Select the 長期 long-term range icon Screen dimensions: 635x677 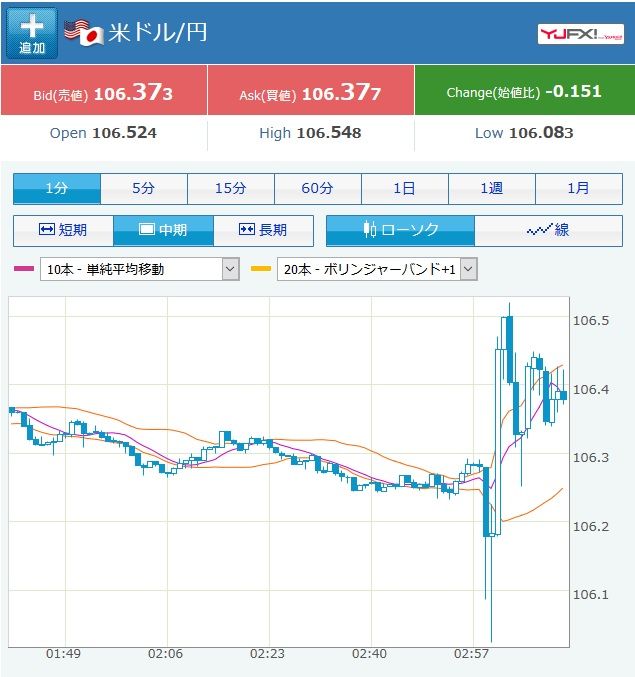(246, 229)
